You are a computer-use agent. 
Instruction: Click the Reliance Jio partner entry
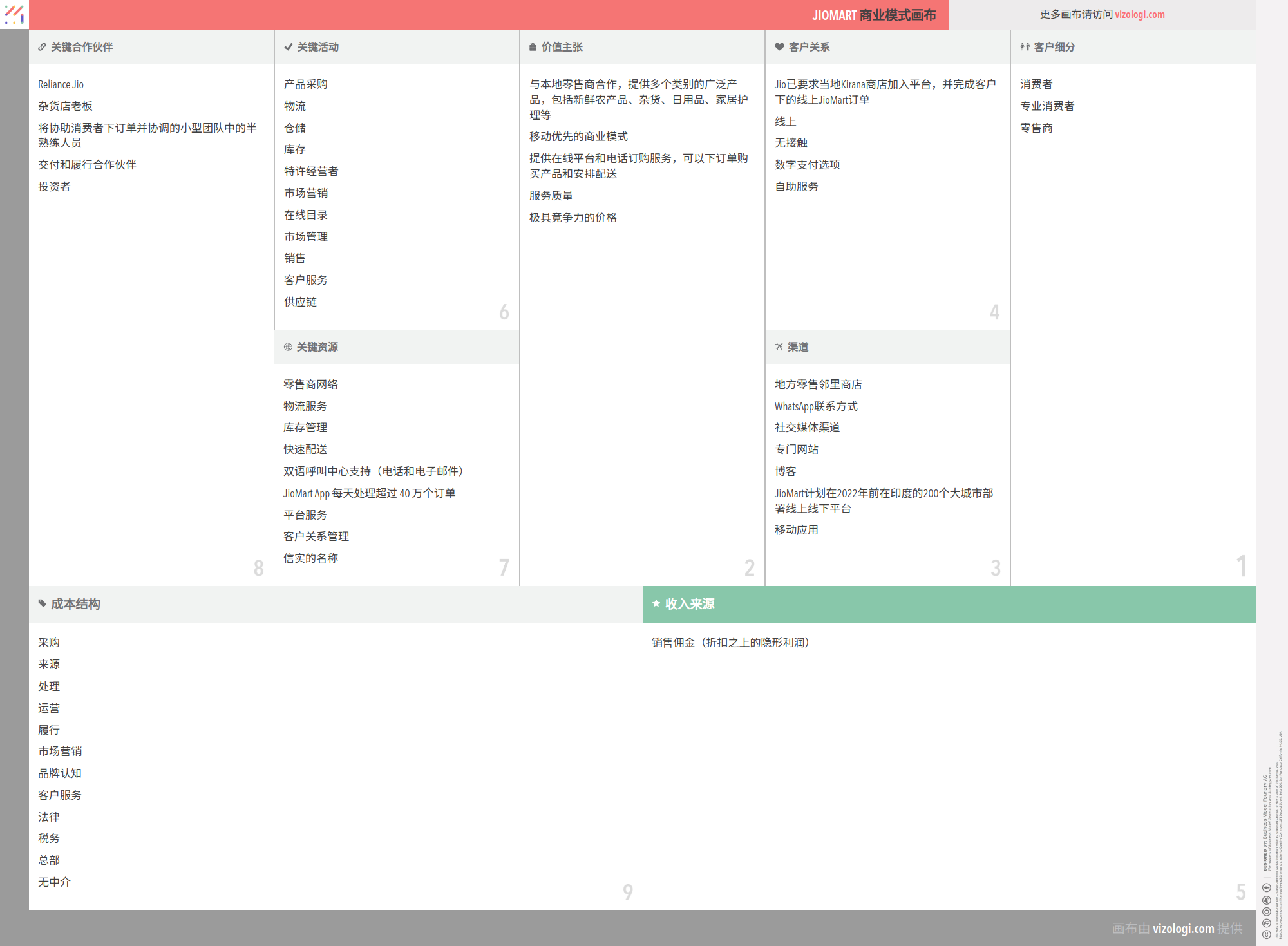61,84
